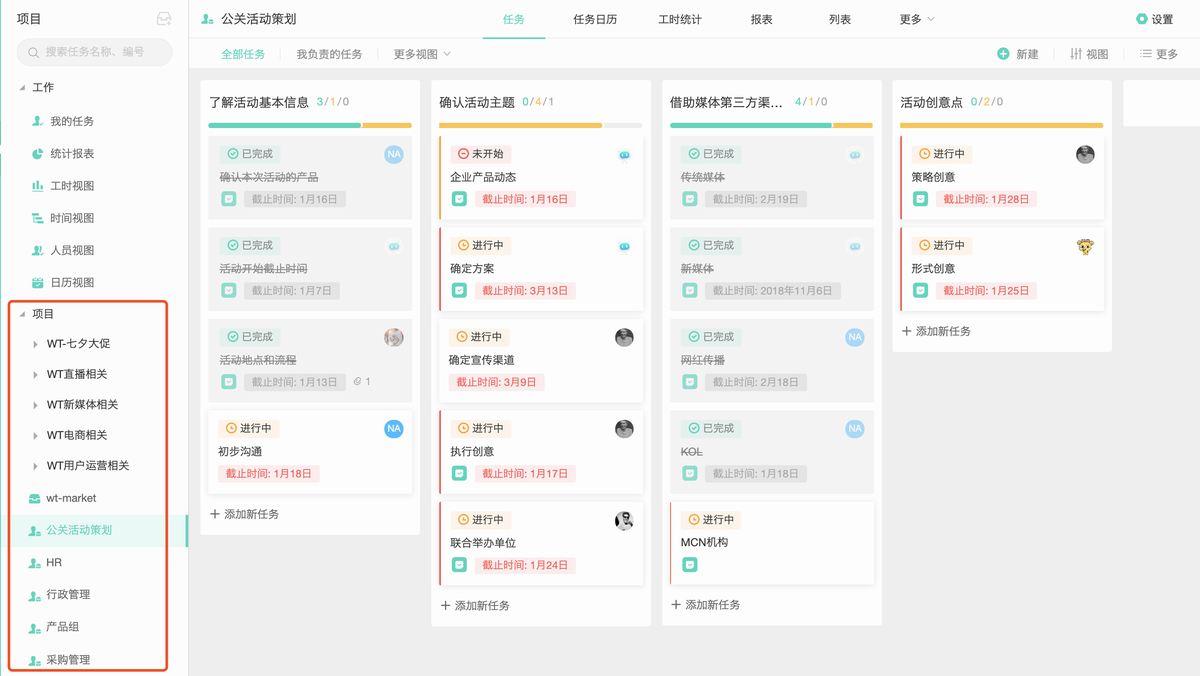Switch to the 列表 tab

click(840, 19)
